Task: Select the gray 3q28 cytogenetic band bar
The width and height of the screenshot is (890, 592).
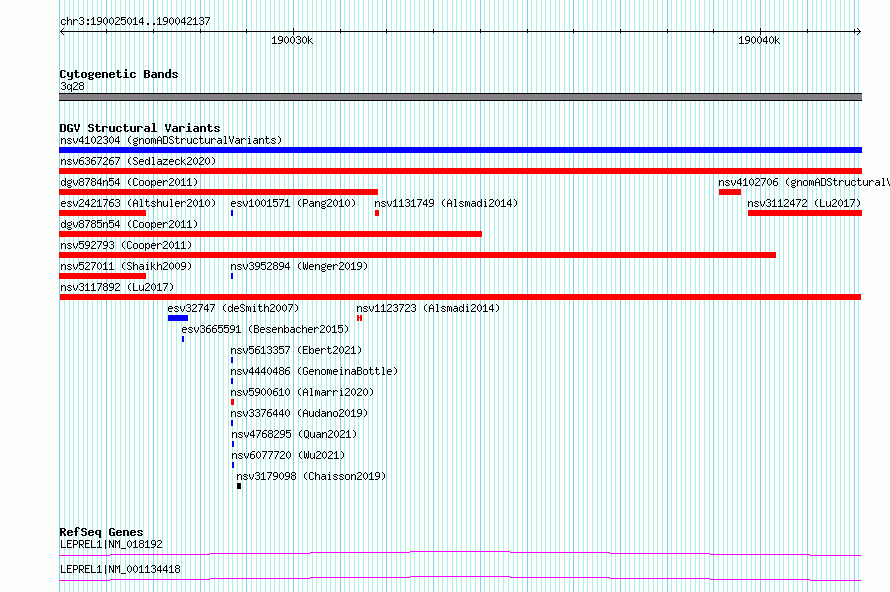Action: pos(460,97)
